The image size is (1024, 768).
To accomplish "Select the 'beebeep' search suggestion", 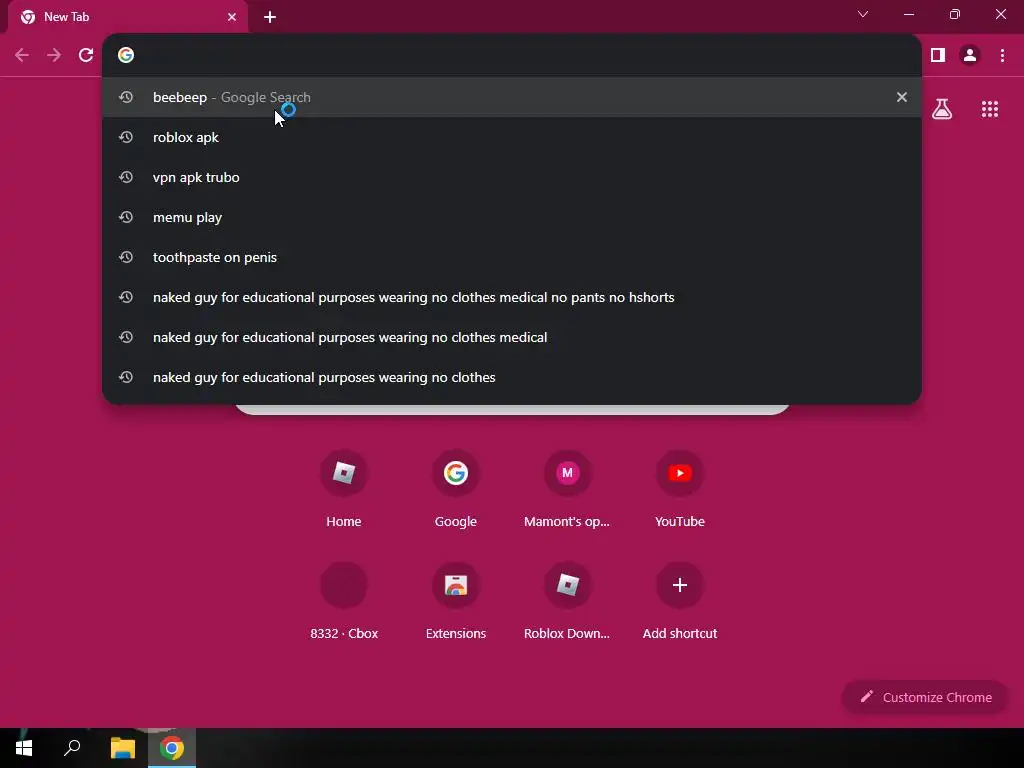I will point(512,97).
